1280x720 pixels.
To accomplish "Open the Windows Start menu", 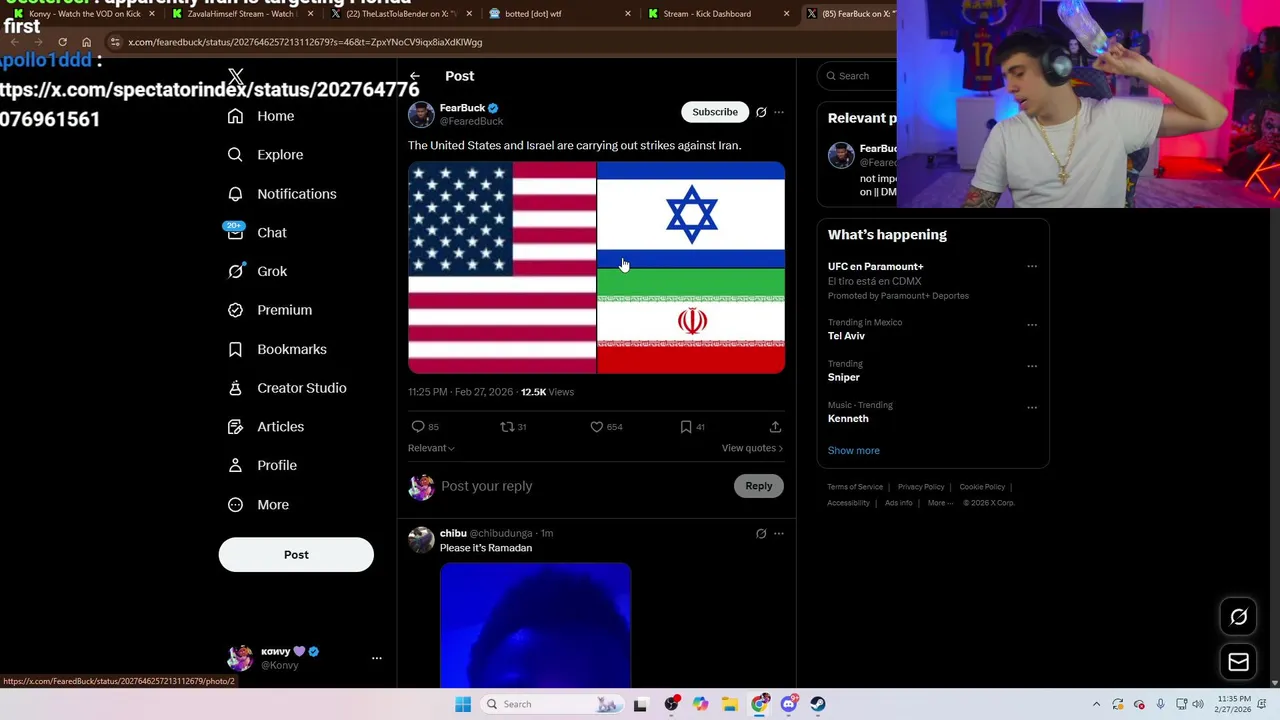I will pyautogui.click(x=463, y=704).
